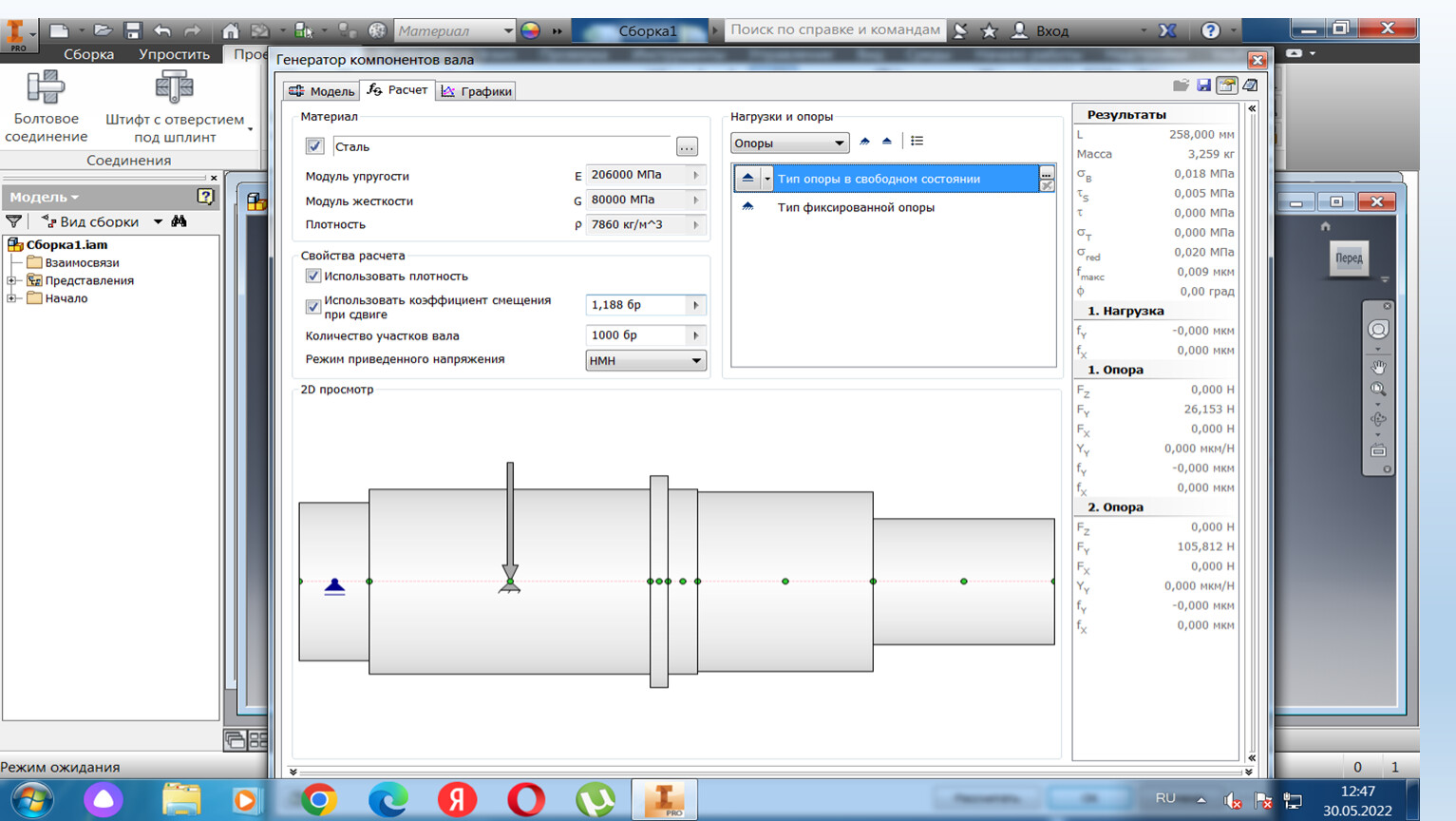Click the help search input field
The image size is (1456, 821).
tap(835, 29)
